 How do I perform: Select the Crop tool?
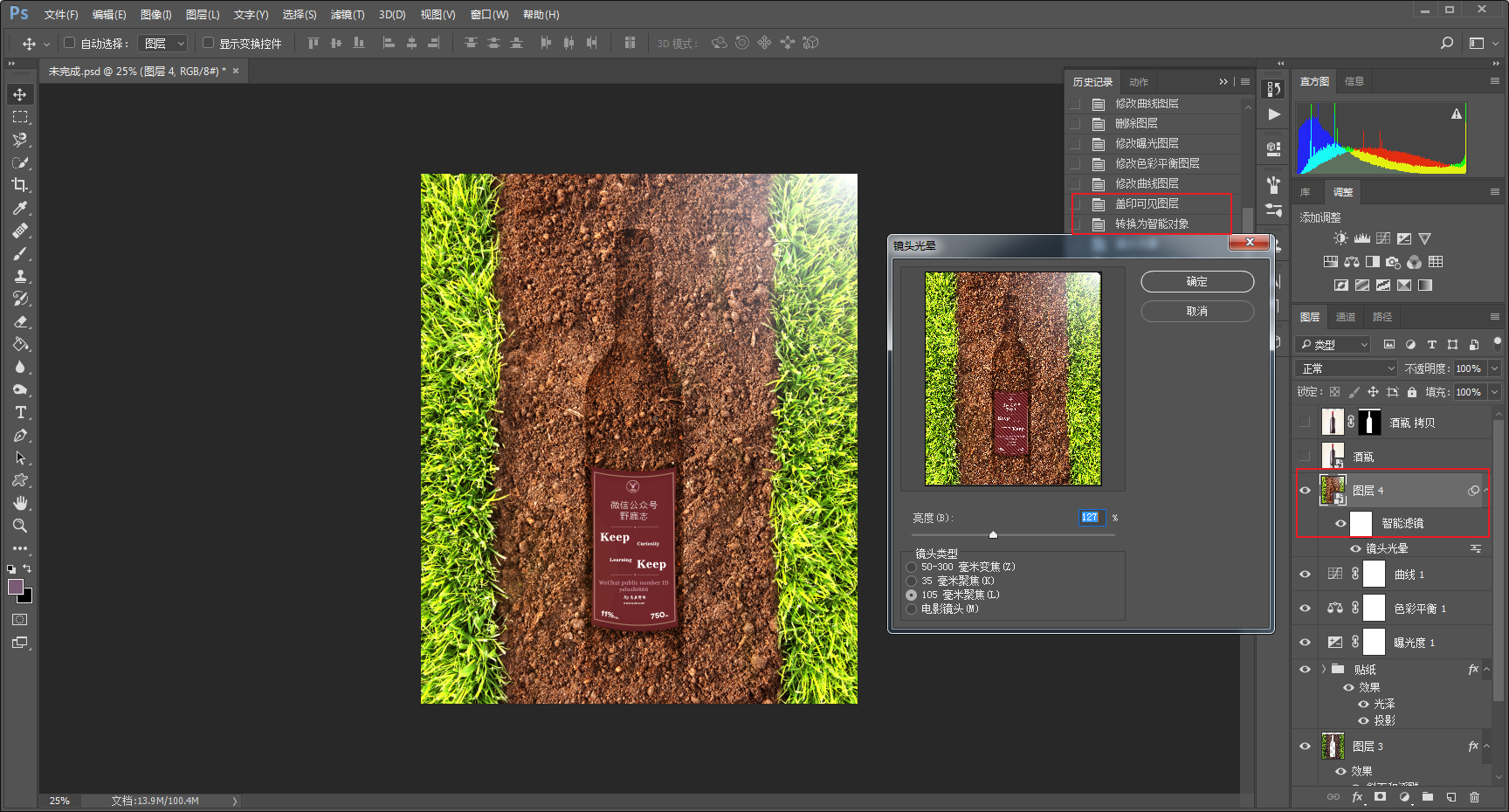[20, 185]
